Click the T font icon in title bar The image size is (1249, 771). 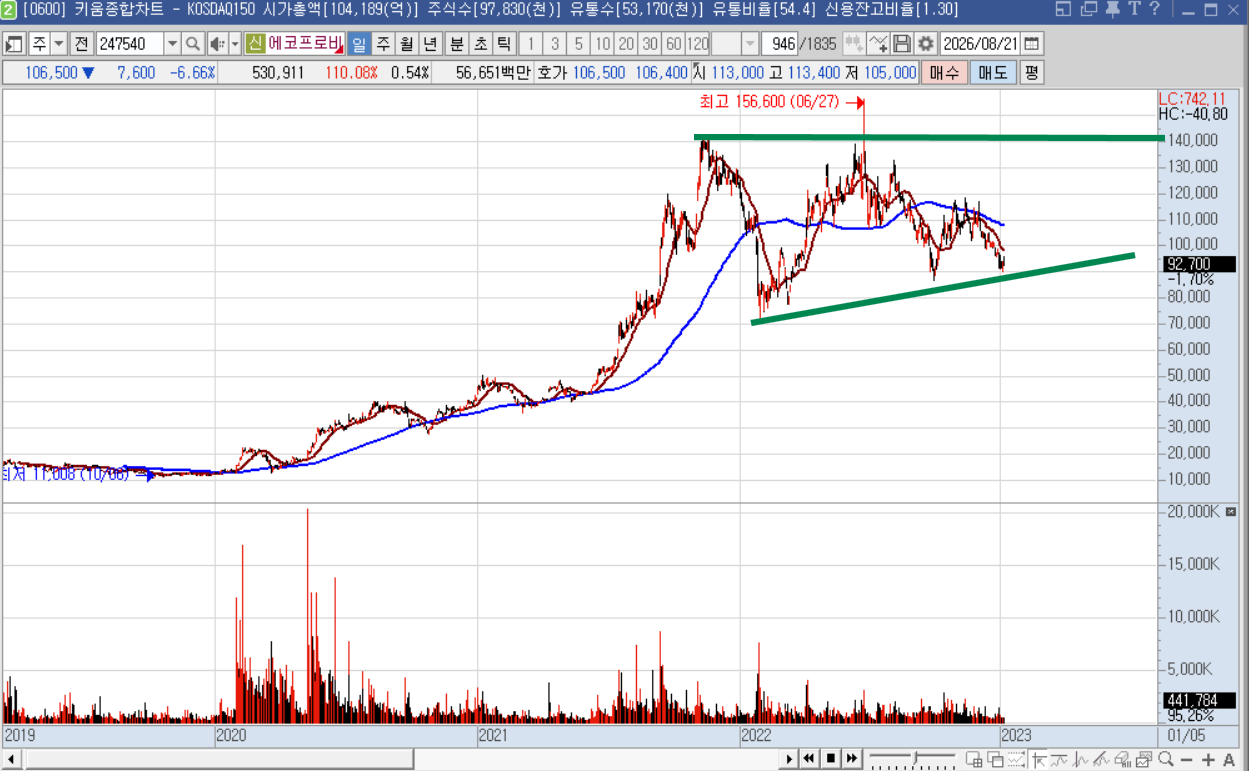click(x=1133, y=9)
